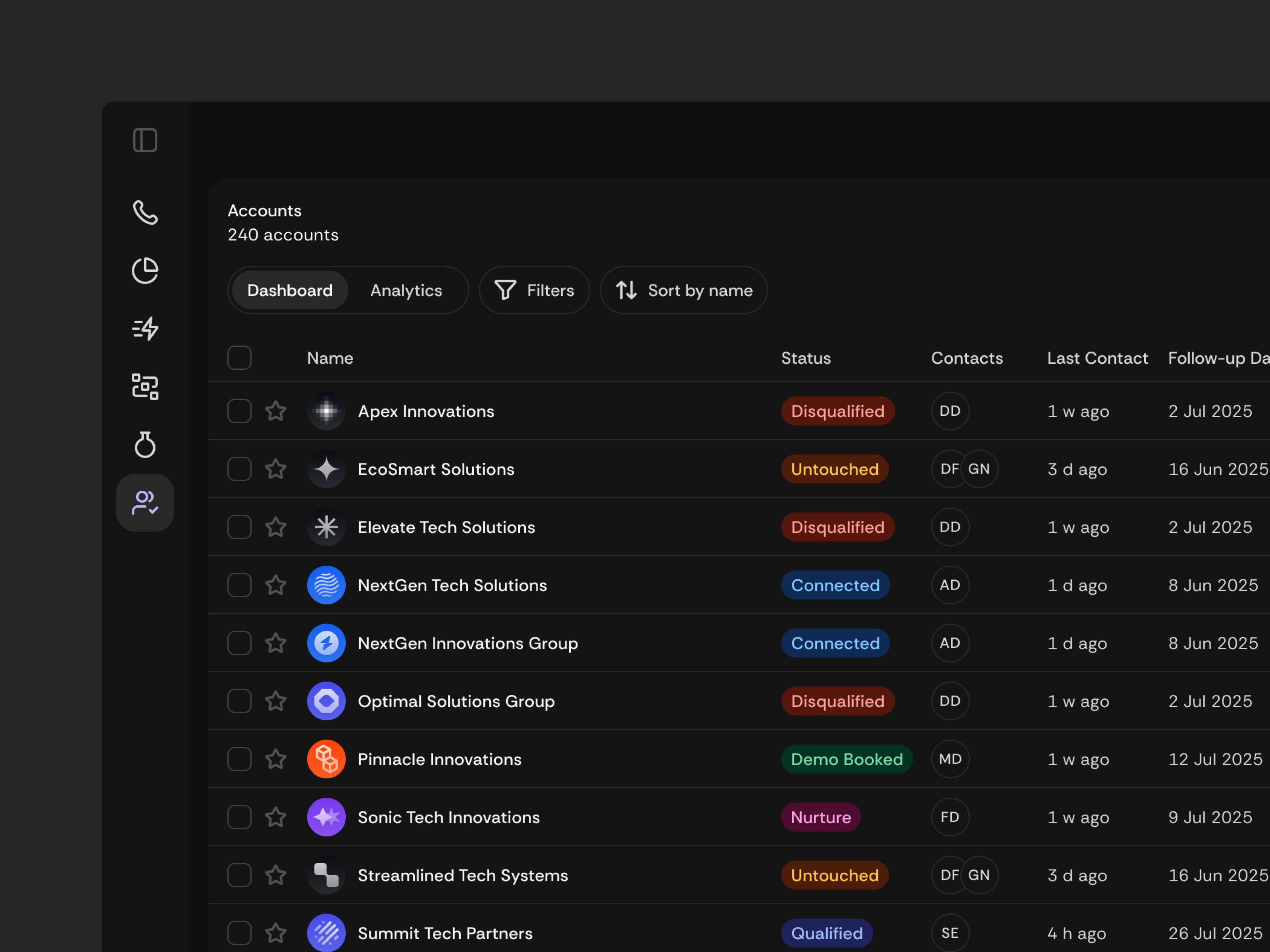This screenshot has width=1270, height=952.
Task: Sort by the Name column header
Action: 330,357
